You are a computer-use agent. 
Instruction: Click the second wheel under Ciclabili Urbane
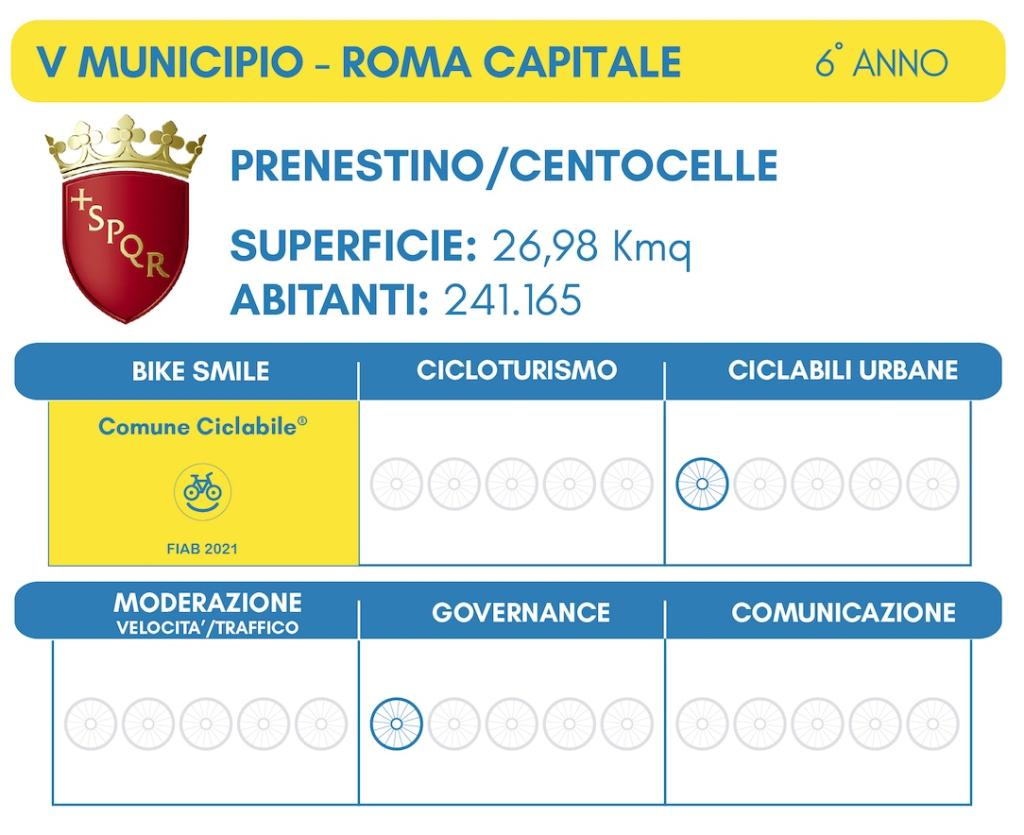(x=760, y=484)
